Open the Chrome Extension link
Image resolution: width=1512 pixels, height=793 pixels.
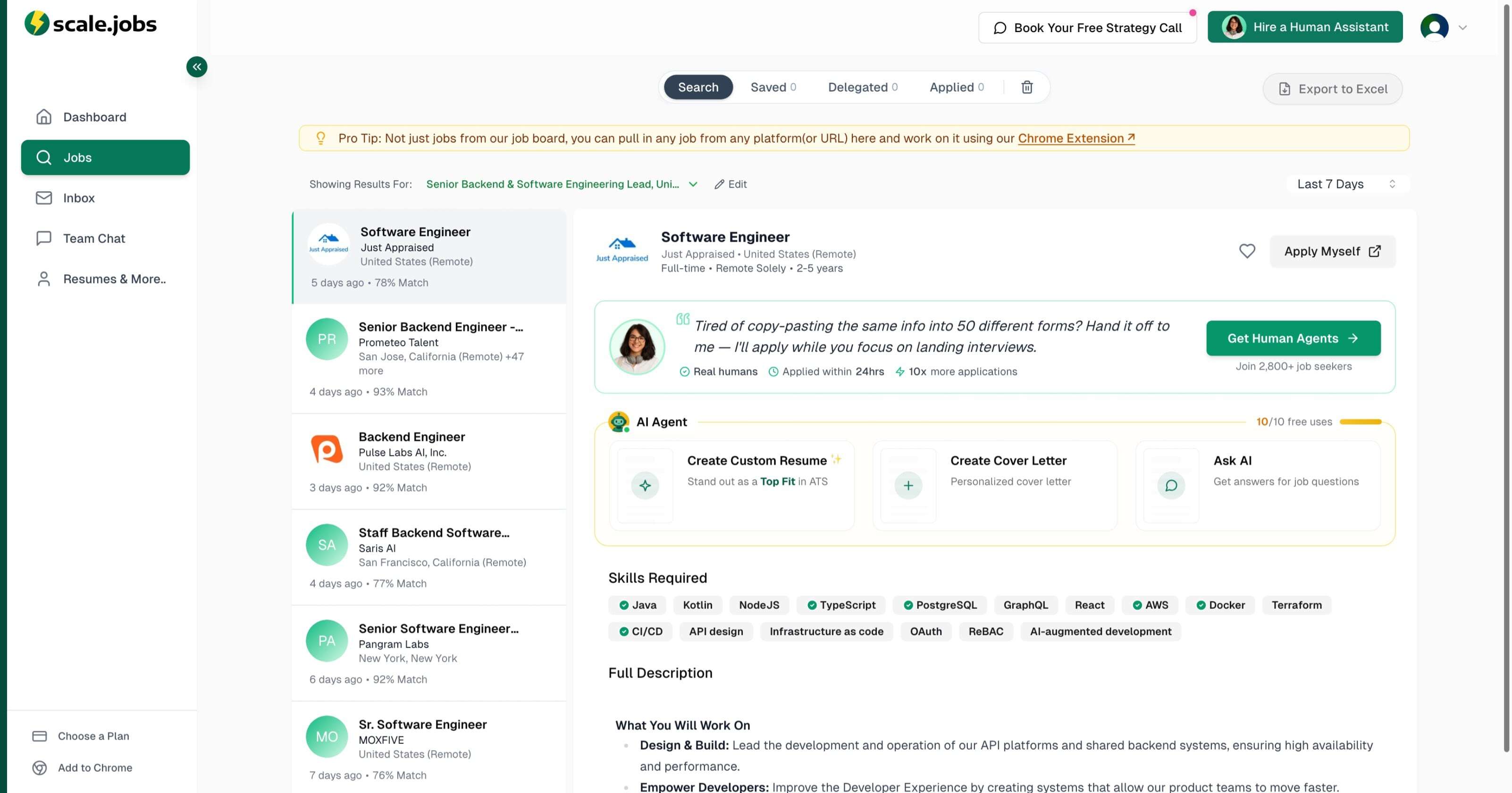(1076, 138)
